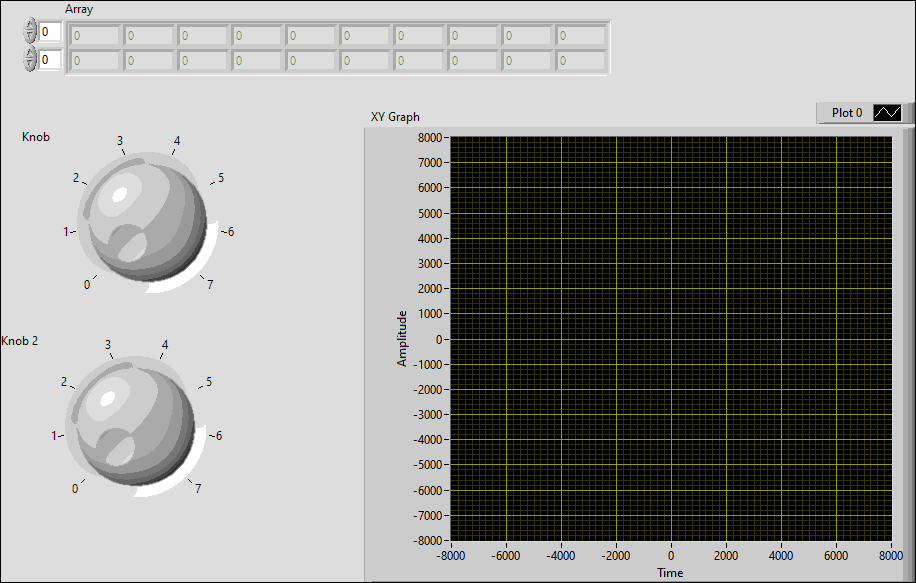Click the 7 mark on Knob 2 scale
The height and width of the screenshot is (583, 916).
198,488
